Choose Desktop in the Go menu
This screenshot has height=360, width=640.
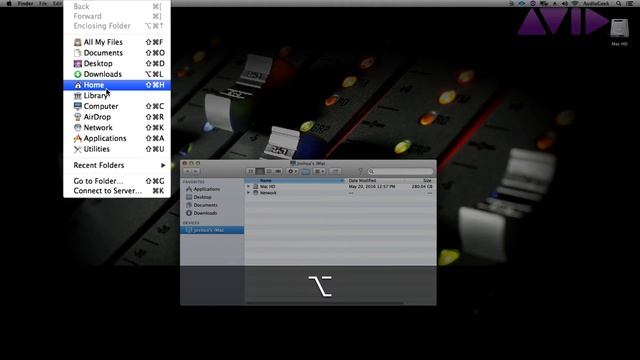pyautogui.click(x=117, y=63)
